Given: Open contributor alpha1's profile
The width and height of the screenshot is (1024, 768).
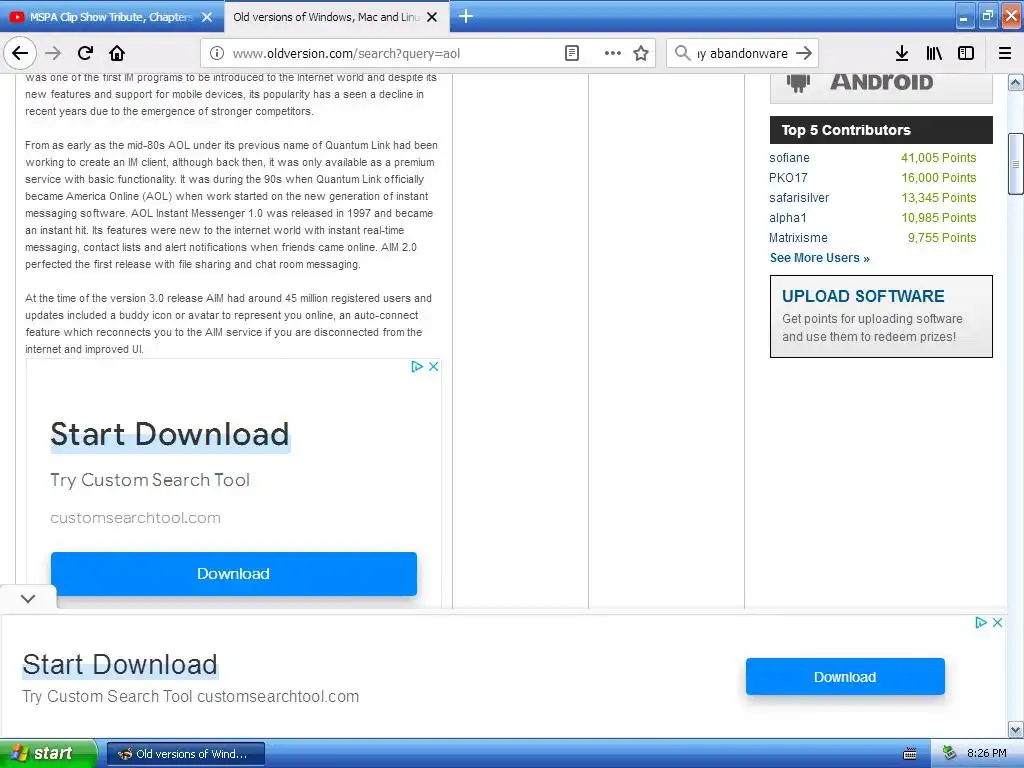Looking at the screenshot, I should pos(788,217).
